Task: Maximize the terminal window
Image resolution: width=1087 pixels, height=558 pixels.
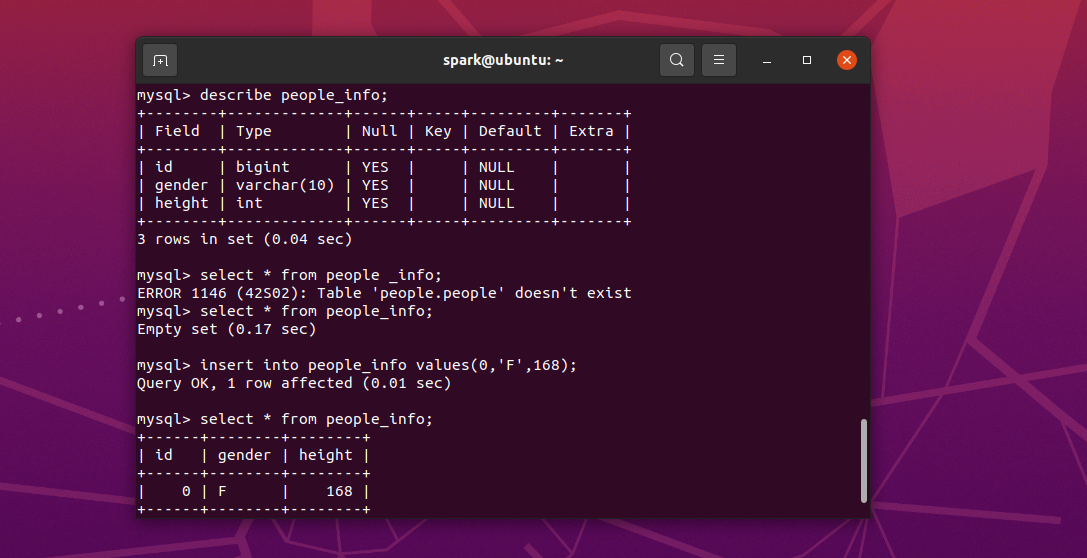Action: click(807, 60)
